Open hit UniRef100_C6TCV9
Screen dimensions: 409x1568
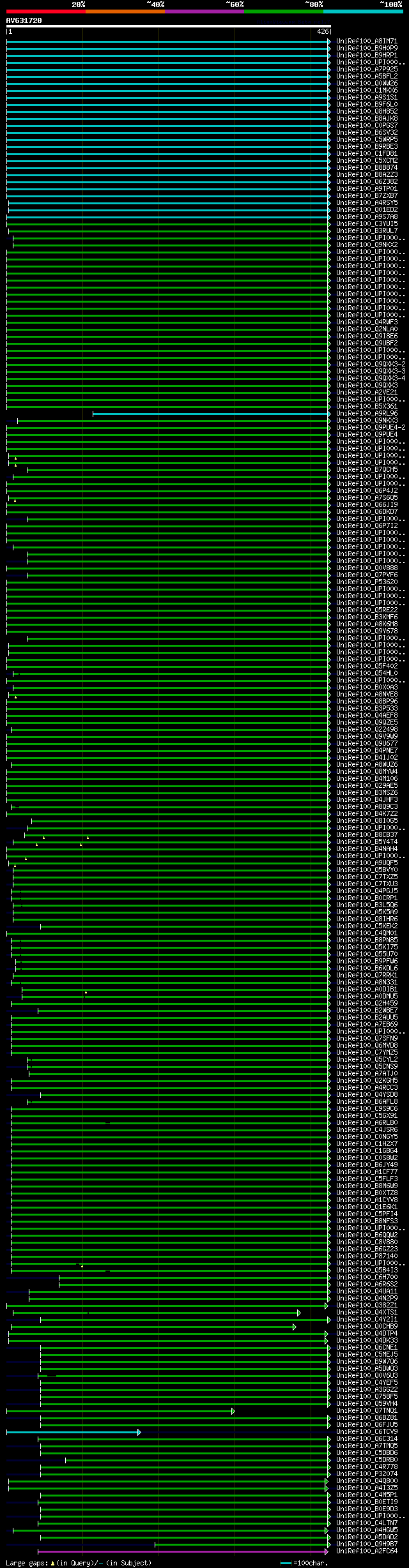pyautogui.click(x=367, y=1432)
